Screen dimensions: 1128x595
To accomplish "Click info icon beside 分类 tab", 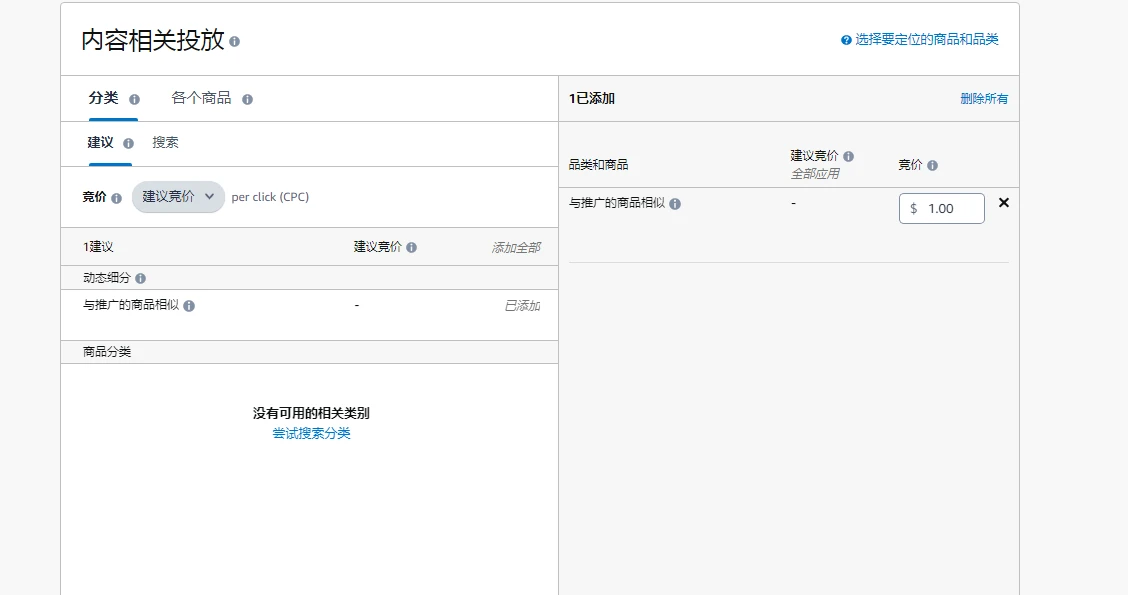I will 135,99.
